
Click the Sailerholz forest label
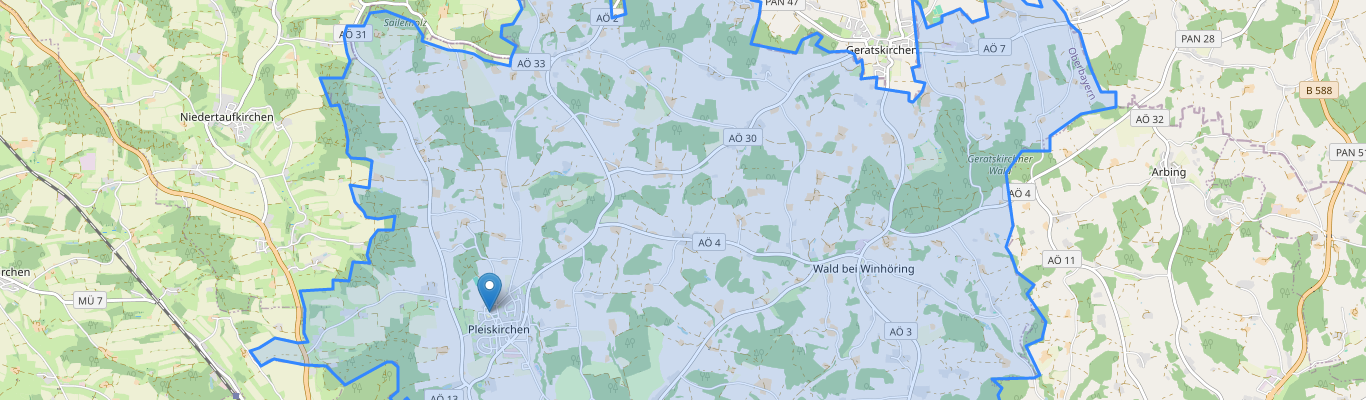[x=406, y=21]
